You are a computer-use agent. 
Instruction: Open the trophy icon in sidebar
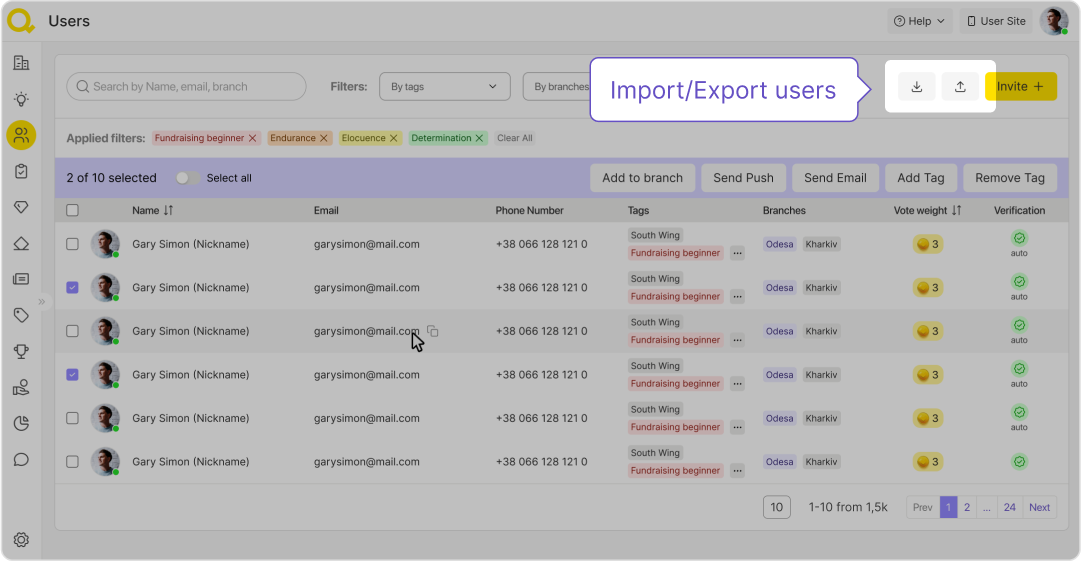(x=21, y=351)
